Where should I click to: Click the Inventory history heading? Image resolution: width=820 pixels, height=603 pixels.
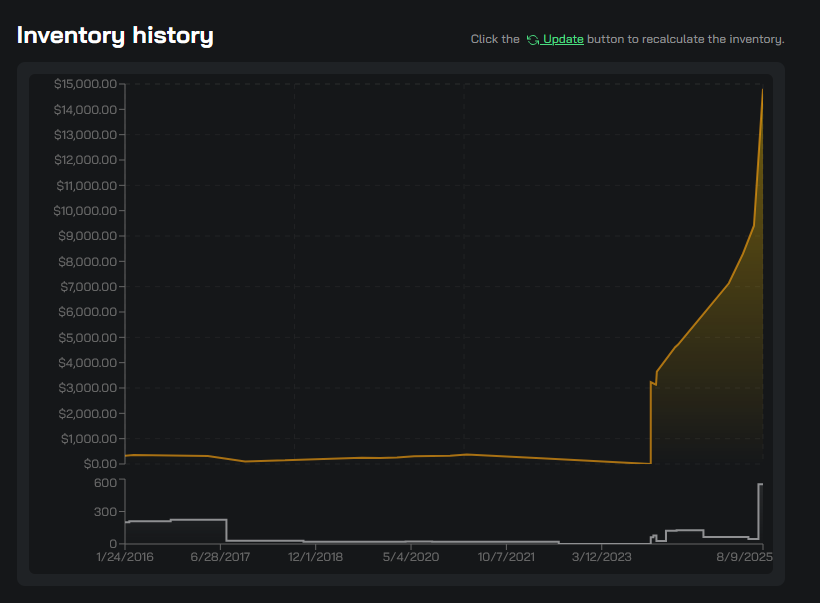[115, 36]
